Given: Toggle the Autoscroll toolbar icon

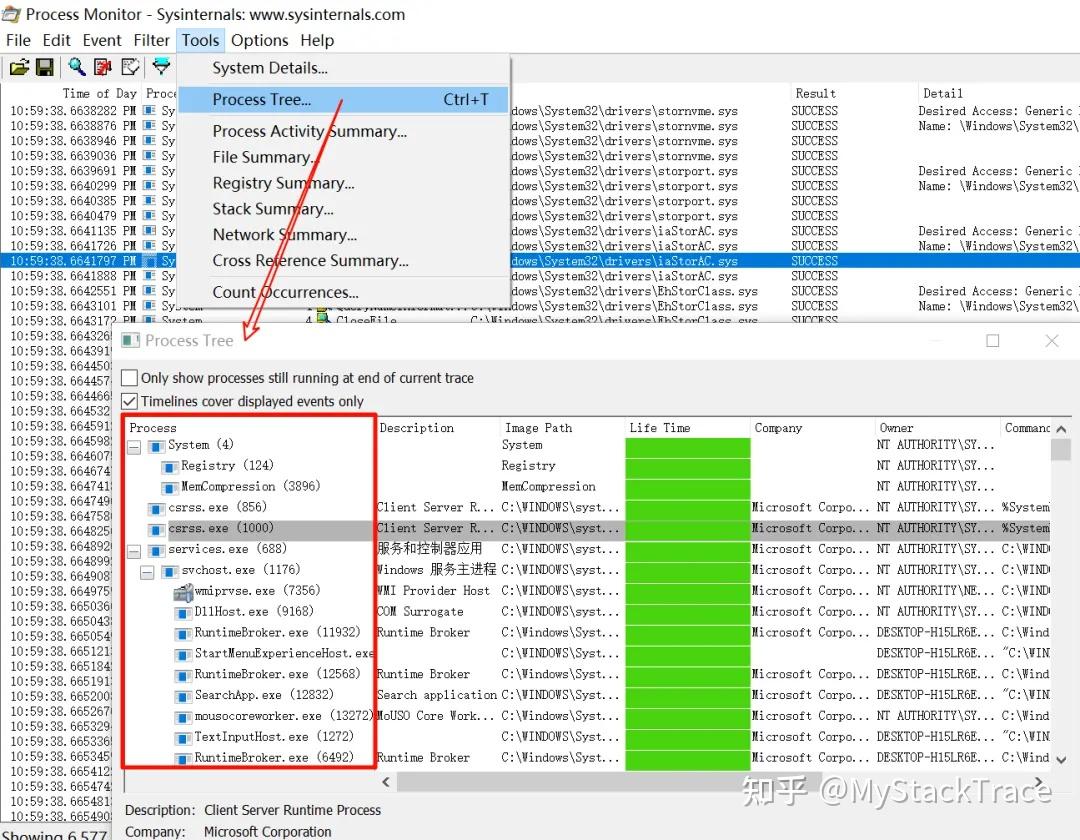Looking at the screenshot, I should [x=103, y=67].
